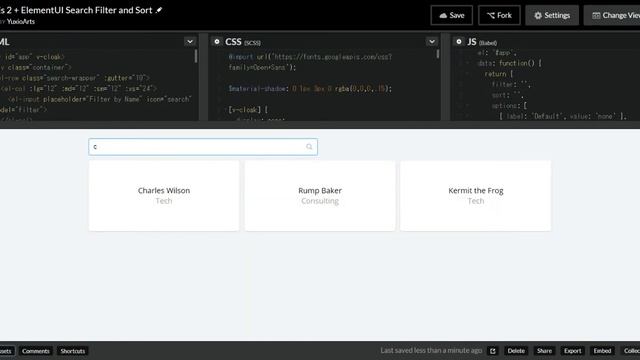This screenshot has height=360, width=640.
Task: Open the Shortcuts panel
Action: coord(73,351)
